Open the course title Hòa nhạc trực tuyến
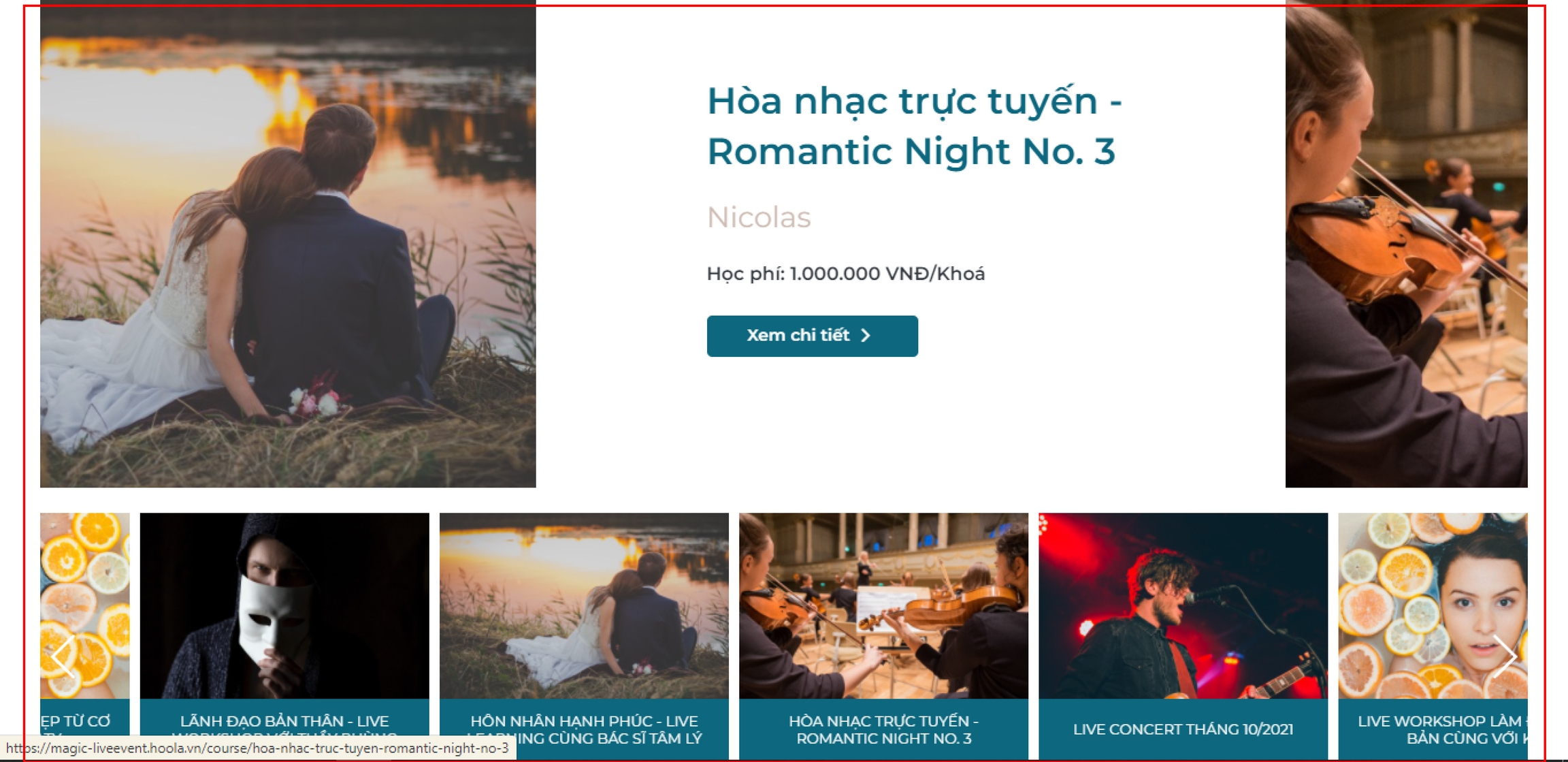 tap(914, 126)
